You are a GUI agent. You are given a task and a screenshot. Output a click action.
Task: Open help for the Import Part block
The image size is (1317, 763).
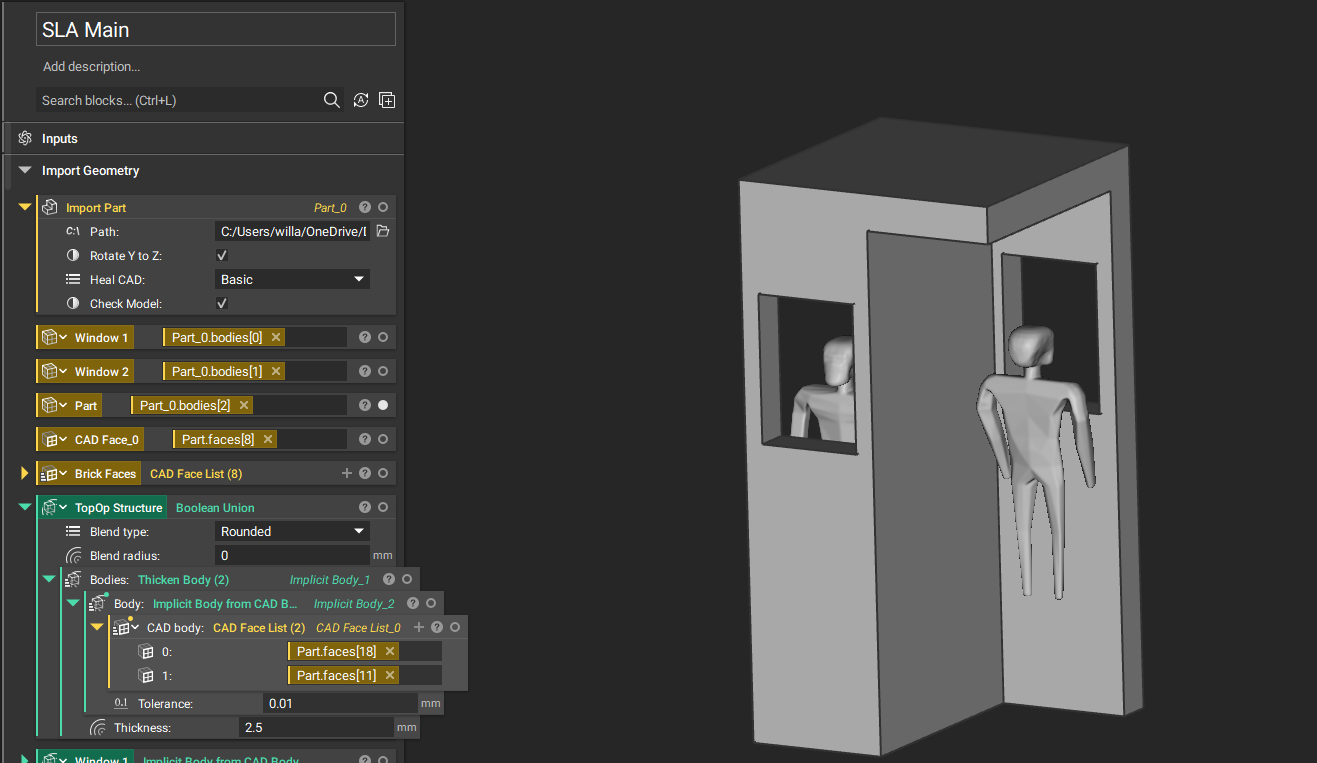click(365, 207)
